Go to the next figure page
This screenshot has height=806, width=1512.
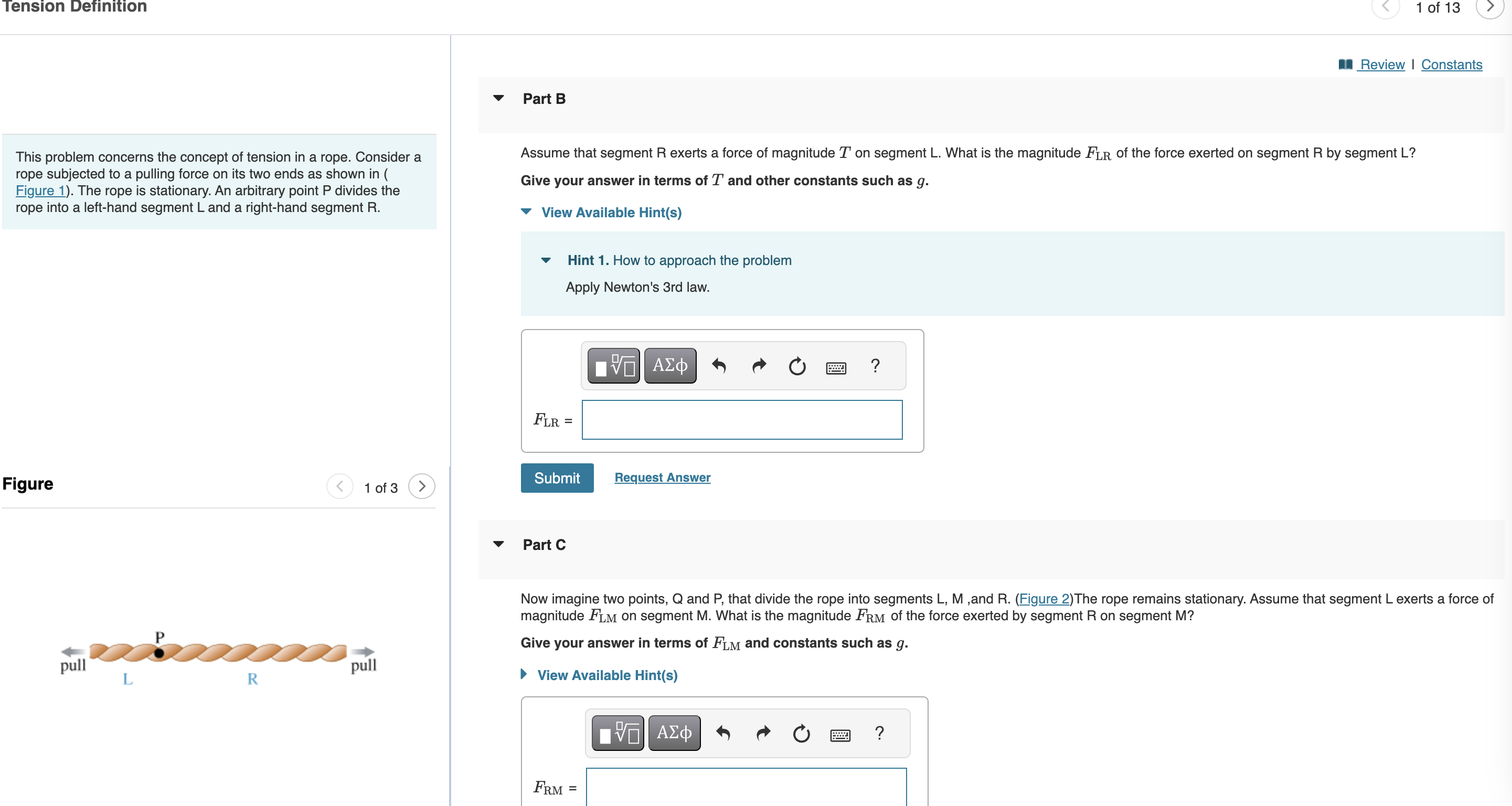click(x=421, y=486)
